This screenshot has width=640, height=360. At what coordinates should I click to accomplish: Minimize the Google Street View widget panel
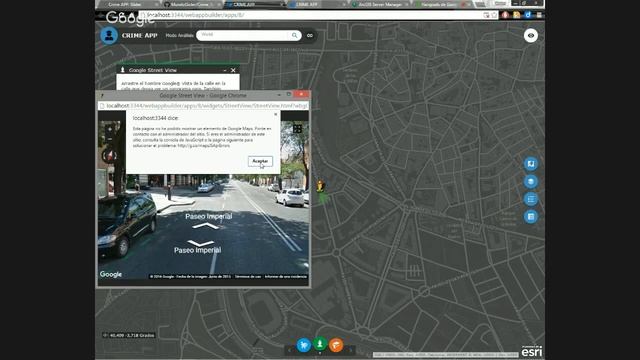(224, 70)
